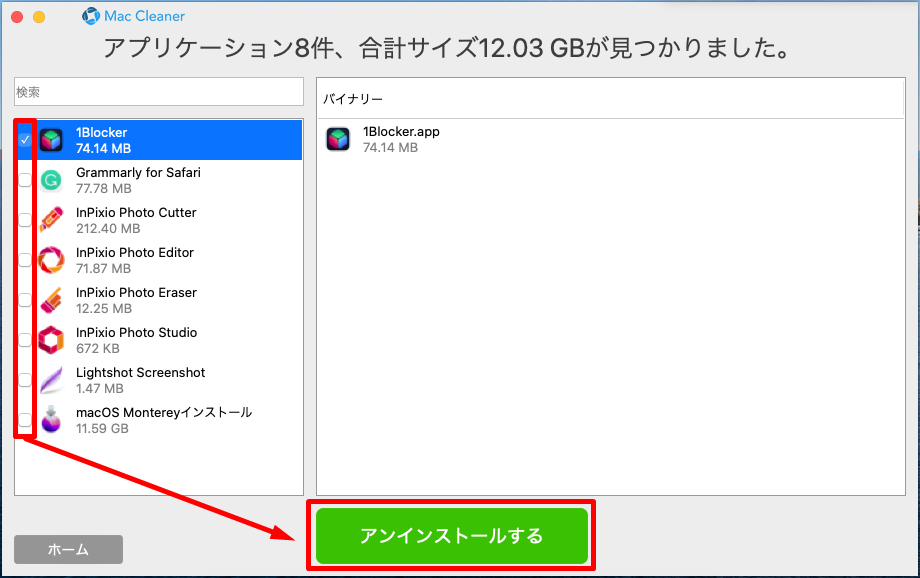This screenshot has width=920, height=578.
Task: Click the 11.59 GB size value
Action: pos(102,428)
